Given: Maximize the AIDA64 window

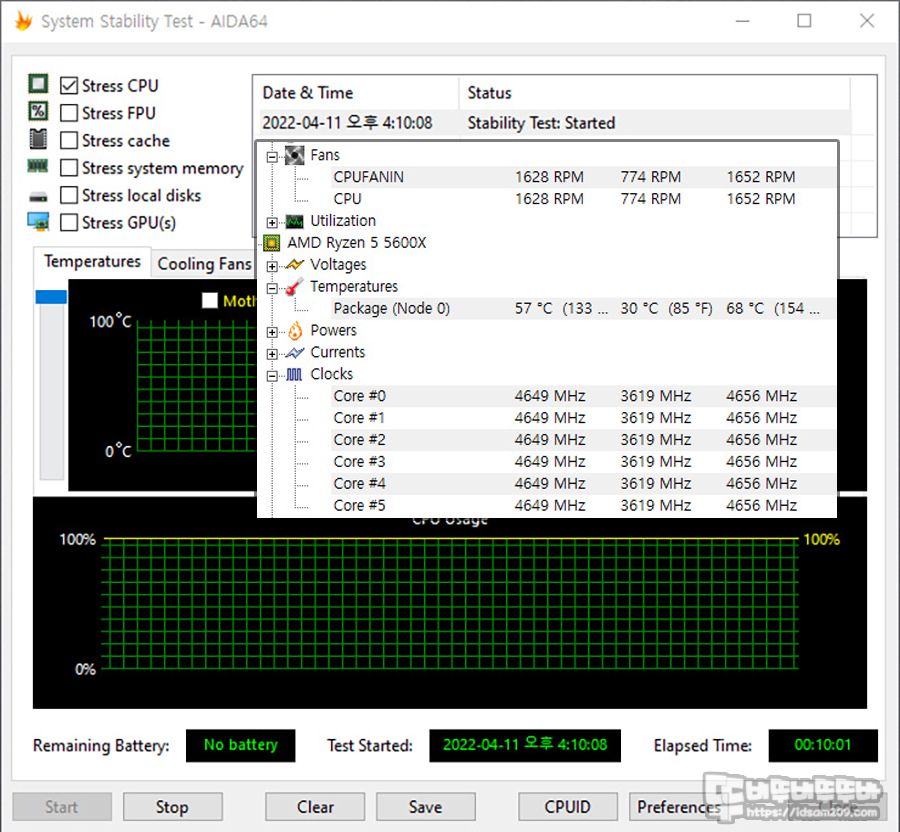Looking at the screenshot, I should pyautogui.click(x=804, y=21).
